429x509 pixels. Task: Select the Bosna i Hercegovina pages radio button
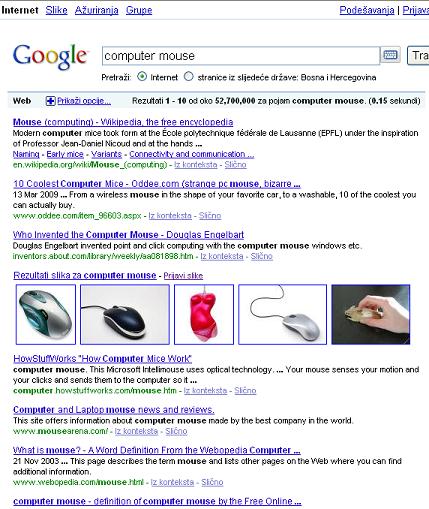[x=188, y=77]
